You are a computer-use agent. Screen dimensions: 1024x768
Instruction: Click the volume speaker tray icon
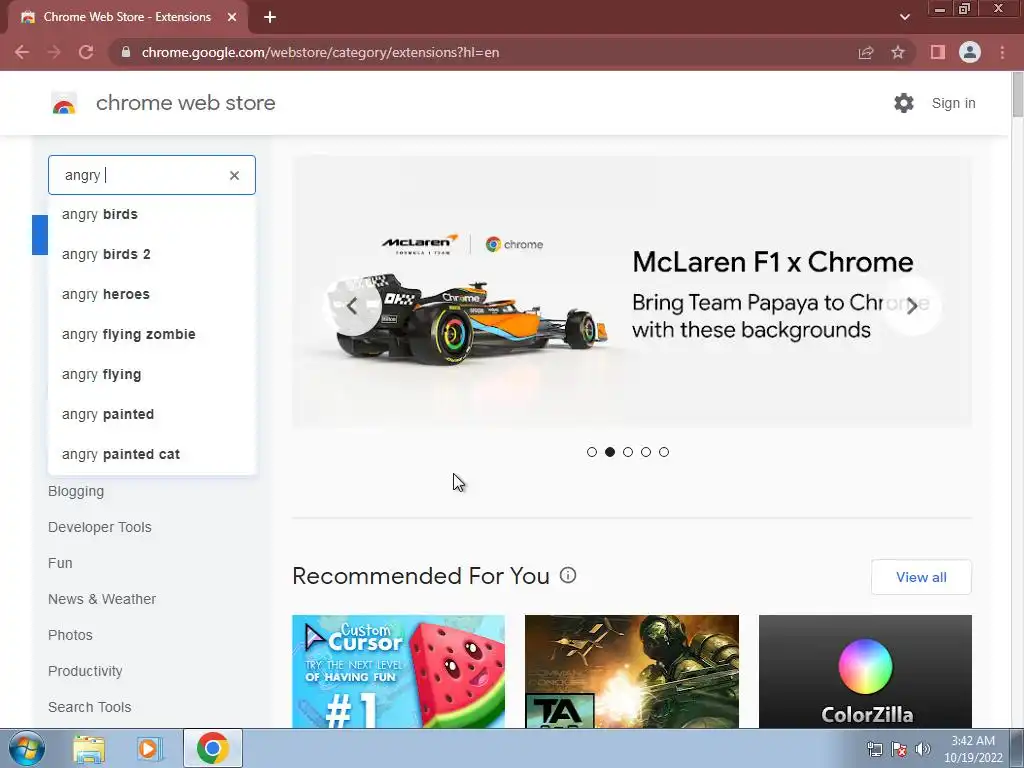[922, 749]
